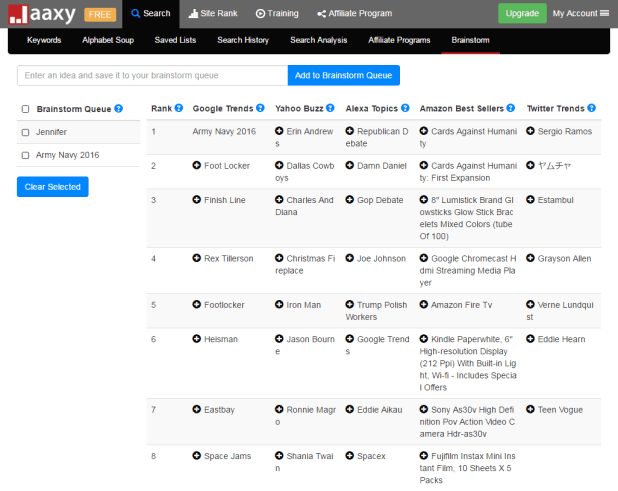Focus the brainstorm idea input field
Screen dimensions: 618x491
click(x=153, y=75)
